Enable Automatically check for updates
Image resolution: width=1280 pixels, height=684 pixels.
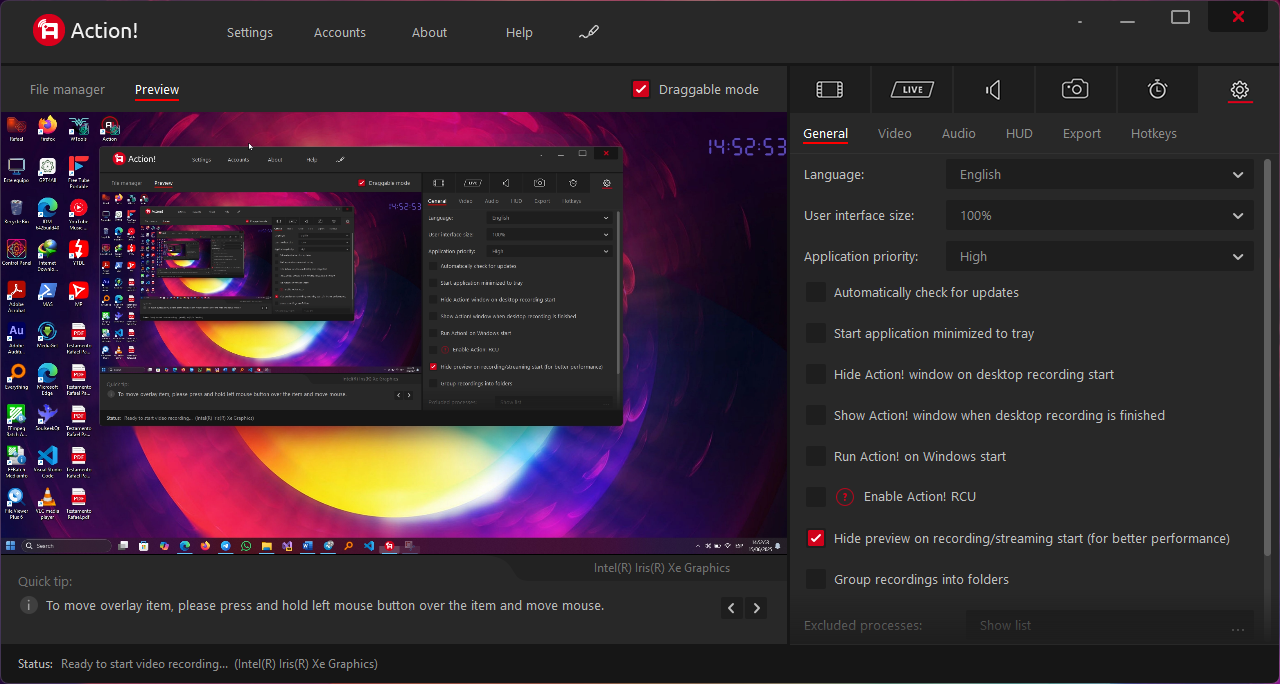pyautogui.click(x=816, y=292)
